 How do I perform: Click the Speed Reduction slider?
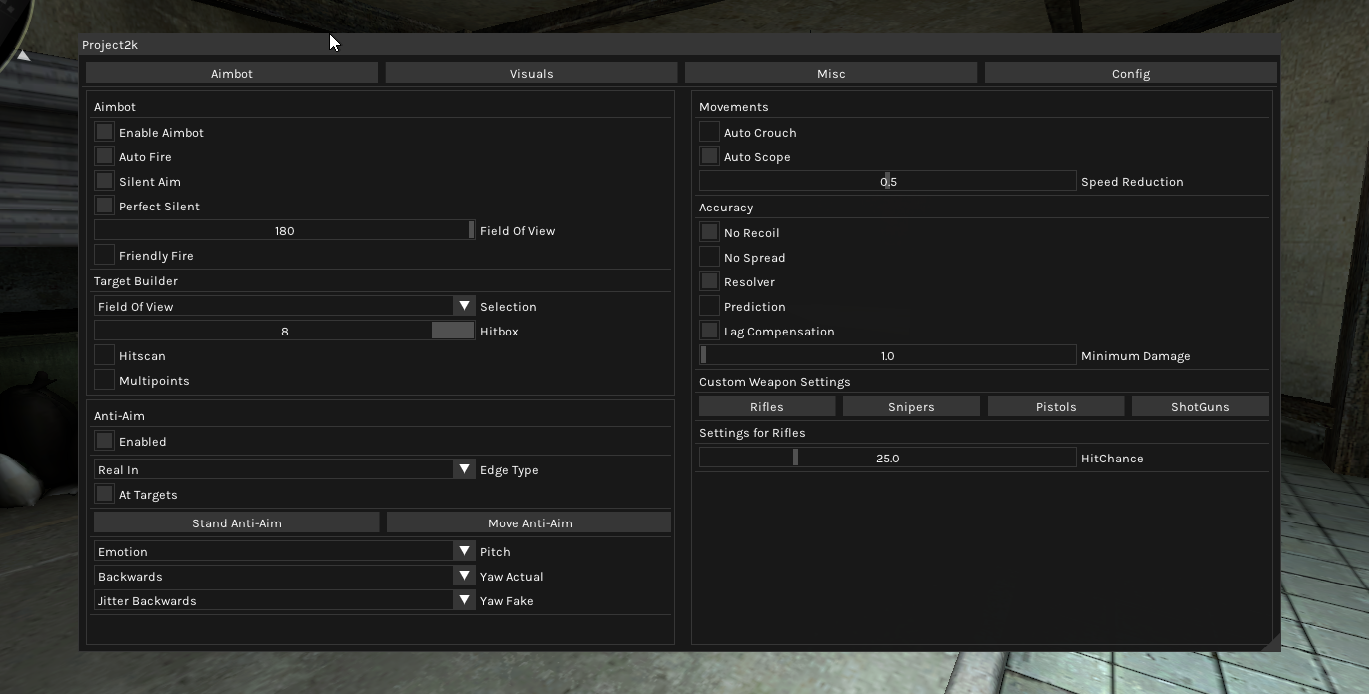click(x=887, y=181)
